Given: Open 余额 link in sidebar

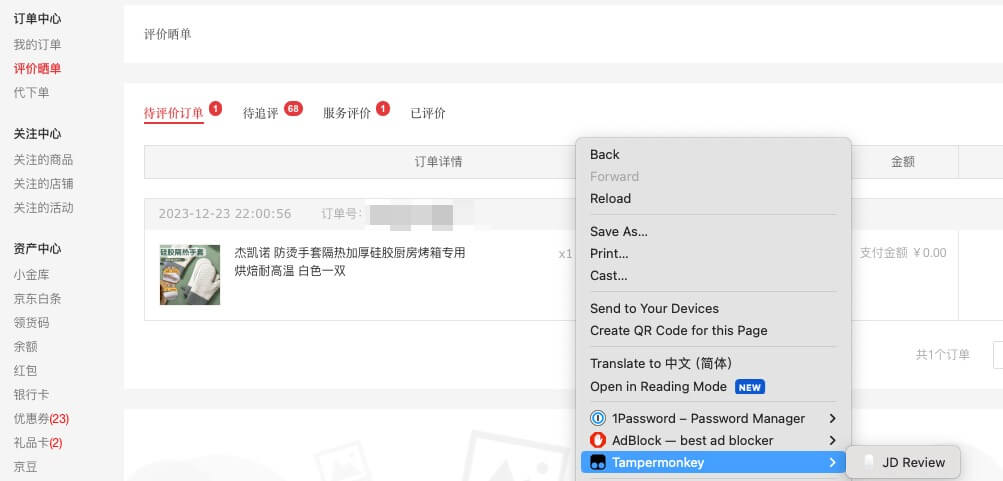Looking at the screenshot, I should click(x=26, y=347).
